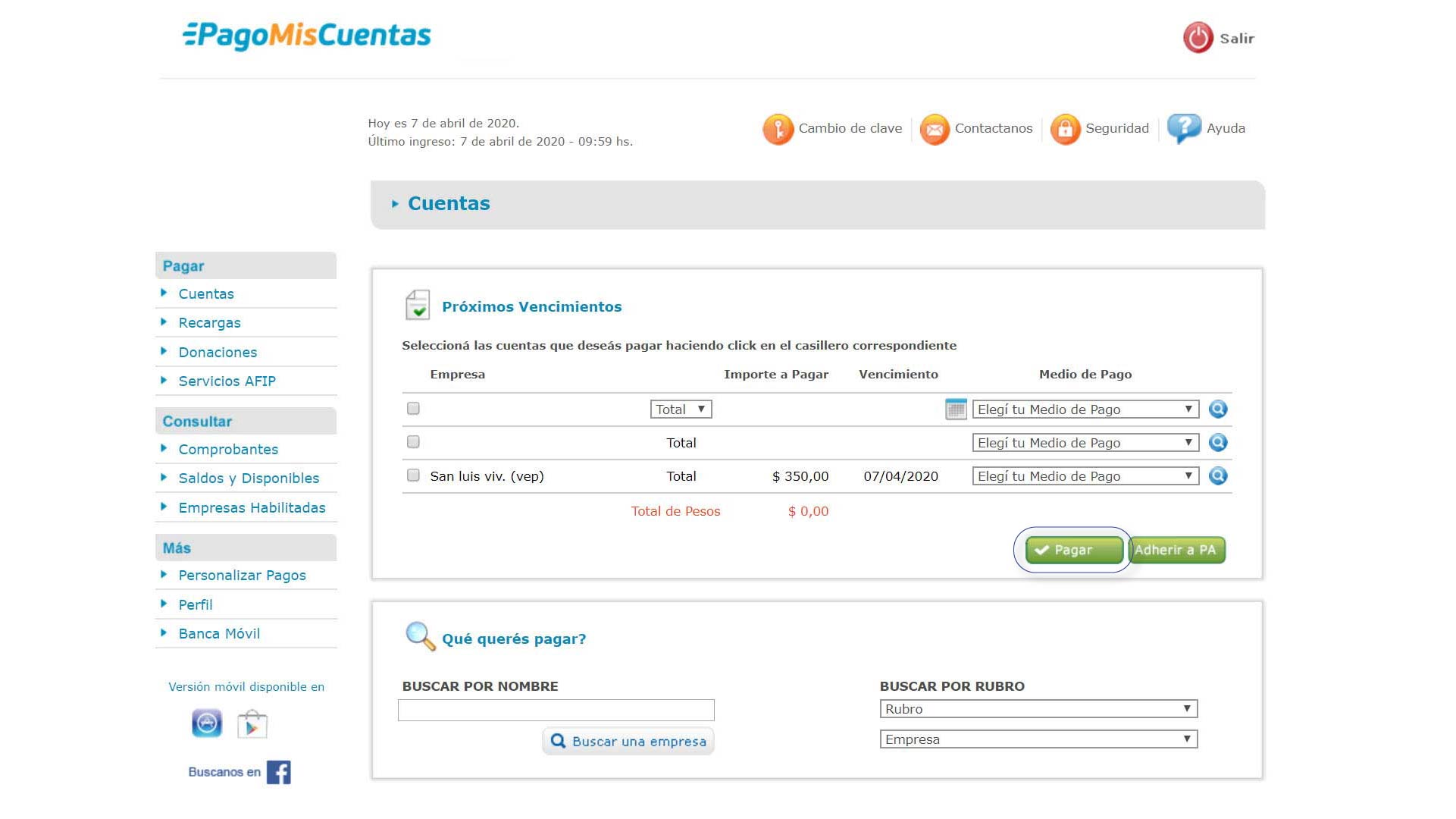
Task: Click the red Salir power icon
Action: pos(1198,38)
